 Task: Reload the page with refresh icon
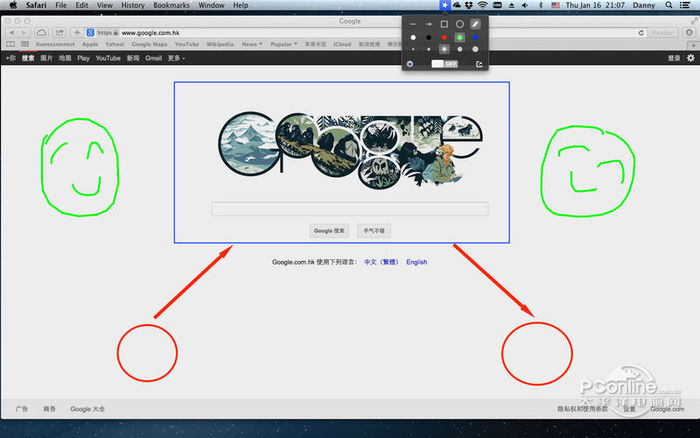tap(641, 33)
